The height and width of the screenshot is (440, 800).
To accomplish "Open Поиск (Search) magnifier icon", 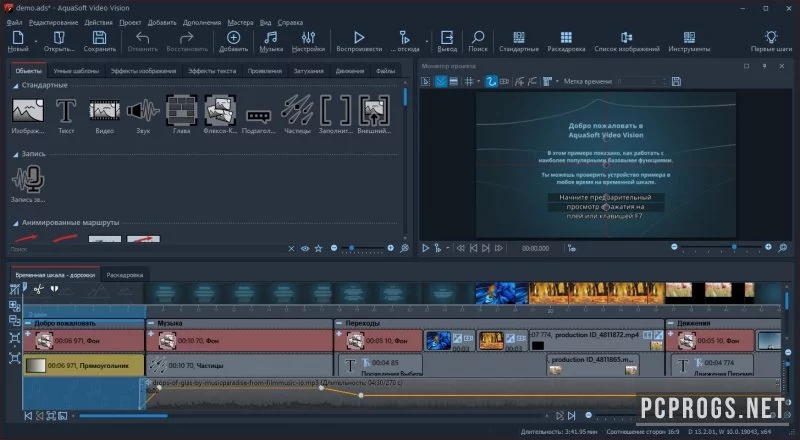I will click(478, 41).
